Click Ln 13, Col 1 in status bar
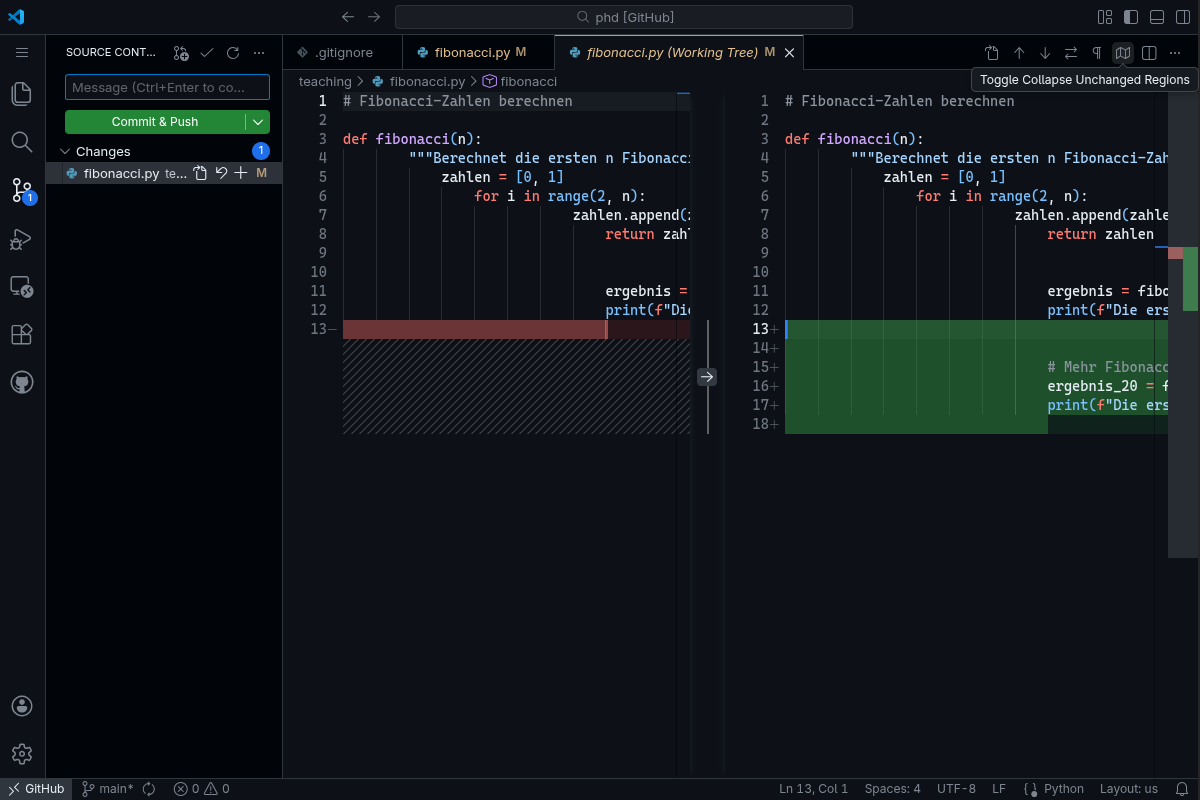The image size is (1200, 800). click(813, 789)
